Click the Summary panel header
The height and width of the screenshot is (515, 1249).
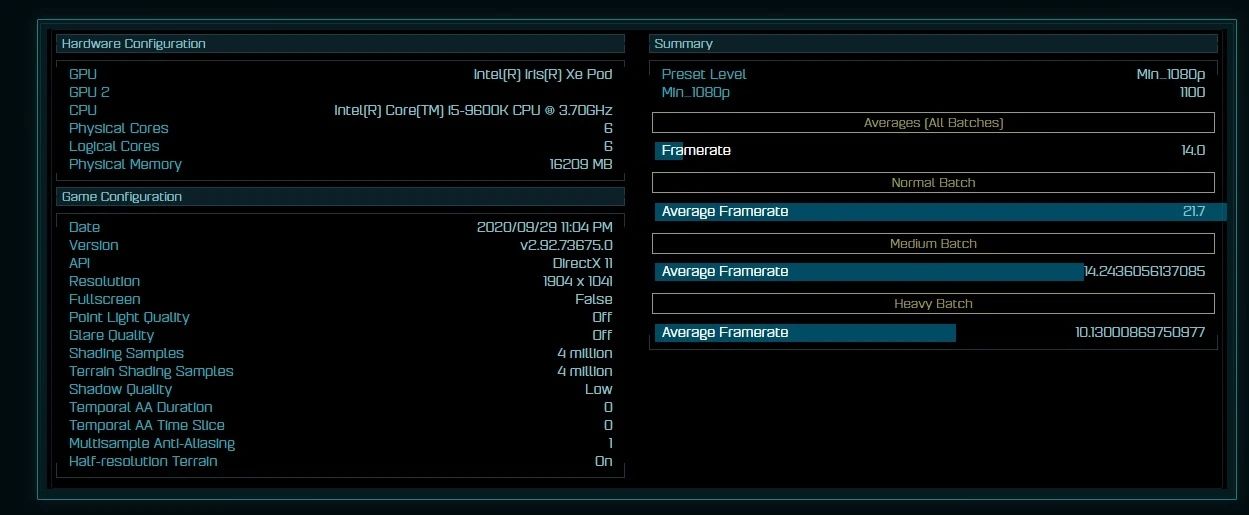(x=933, y=44)
